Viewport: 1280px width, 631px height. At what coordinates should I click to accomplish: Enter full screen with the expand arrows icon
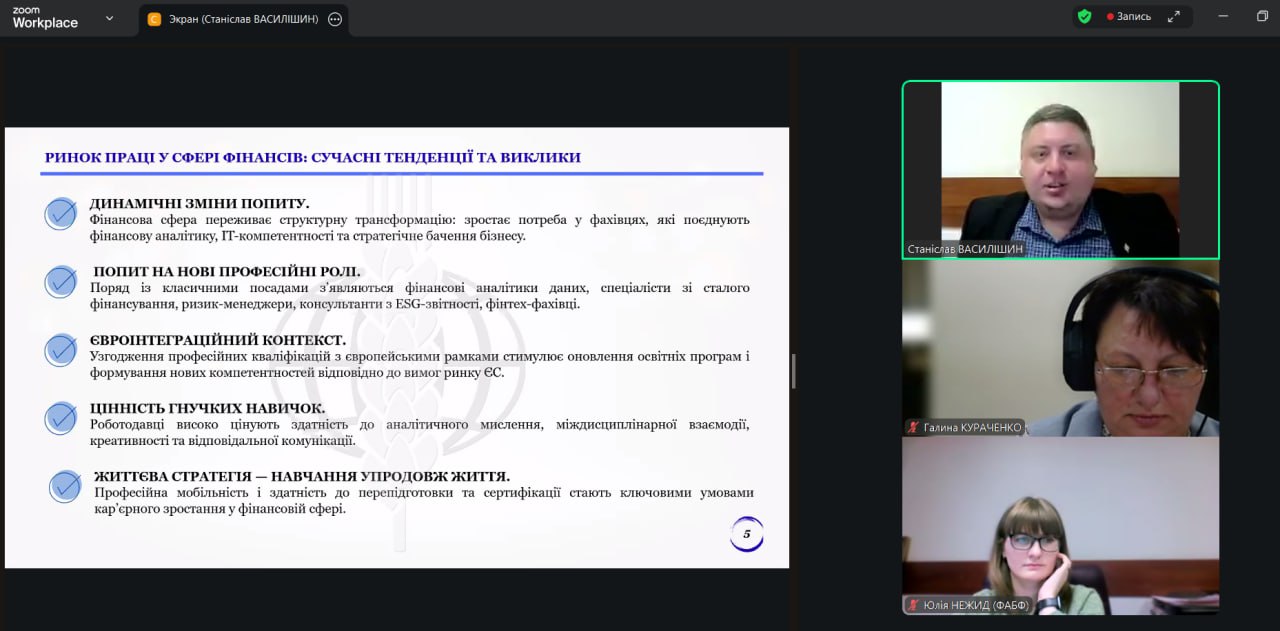tap(1174, 16)
